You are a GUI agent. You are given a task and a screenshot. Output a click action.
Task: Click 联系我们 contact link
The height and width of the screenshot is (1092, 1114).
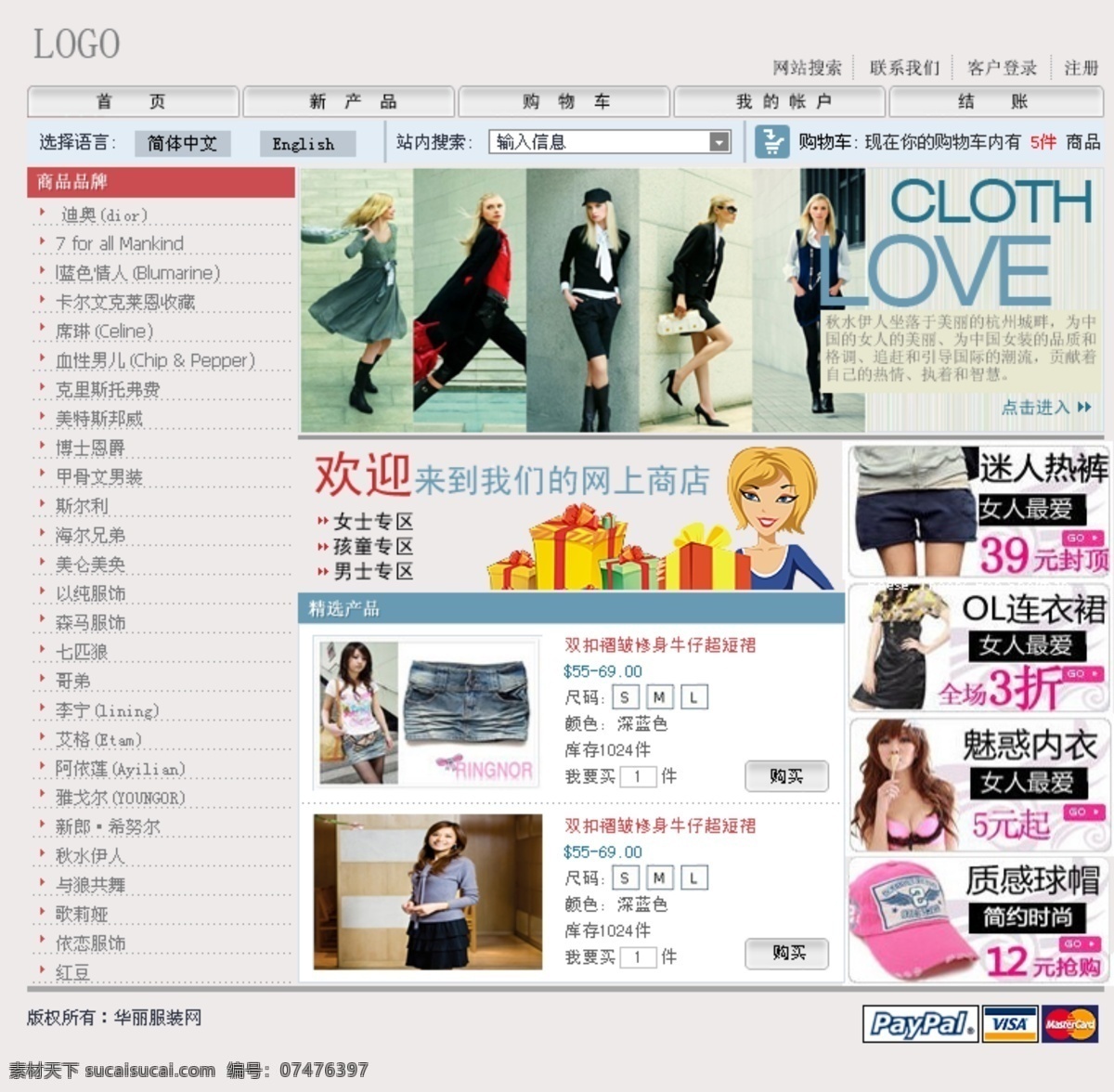(904, 68)
